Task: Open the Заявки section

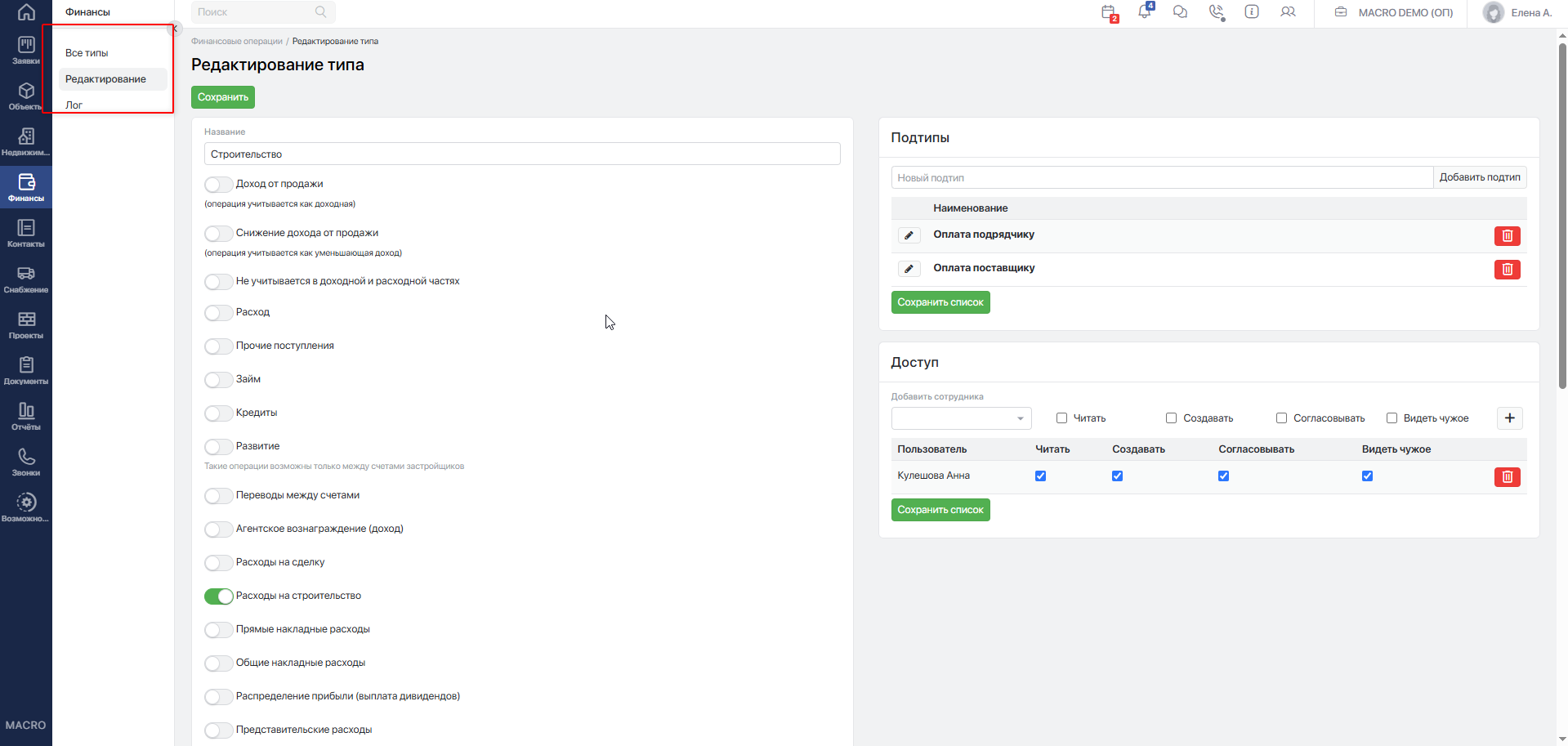Action: (26, 50)
